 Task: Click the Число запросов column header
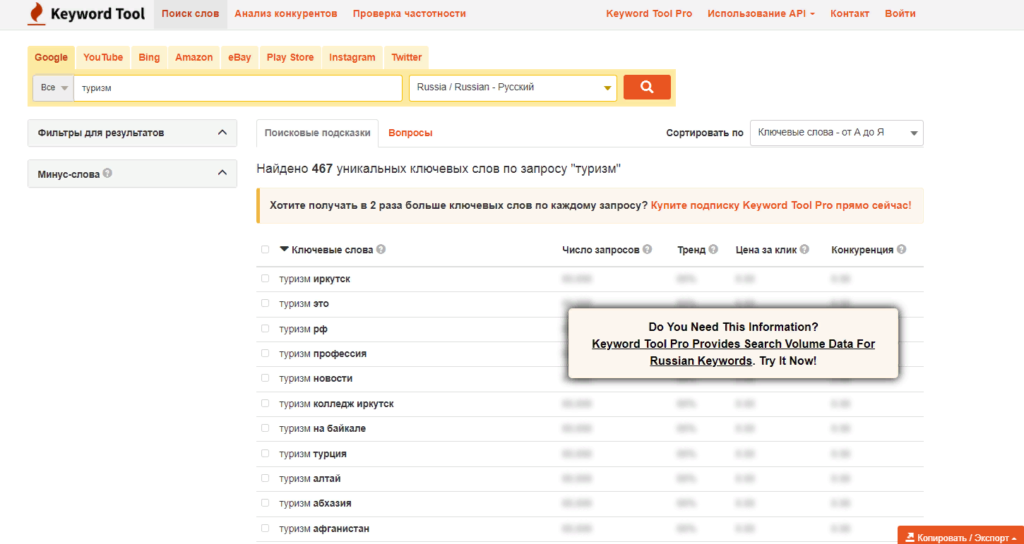click(600, 249)
